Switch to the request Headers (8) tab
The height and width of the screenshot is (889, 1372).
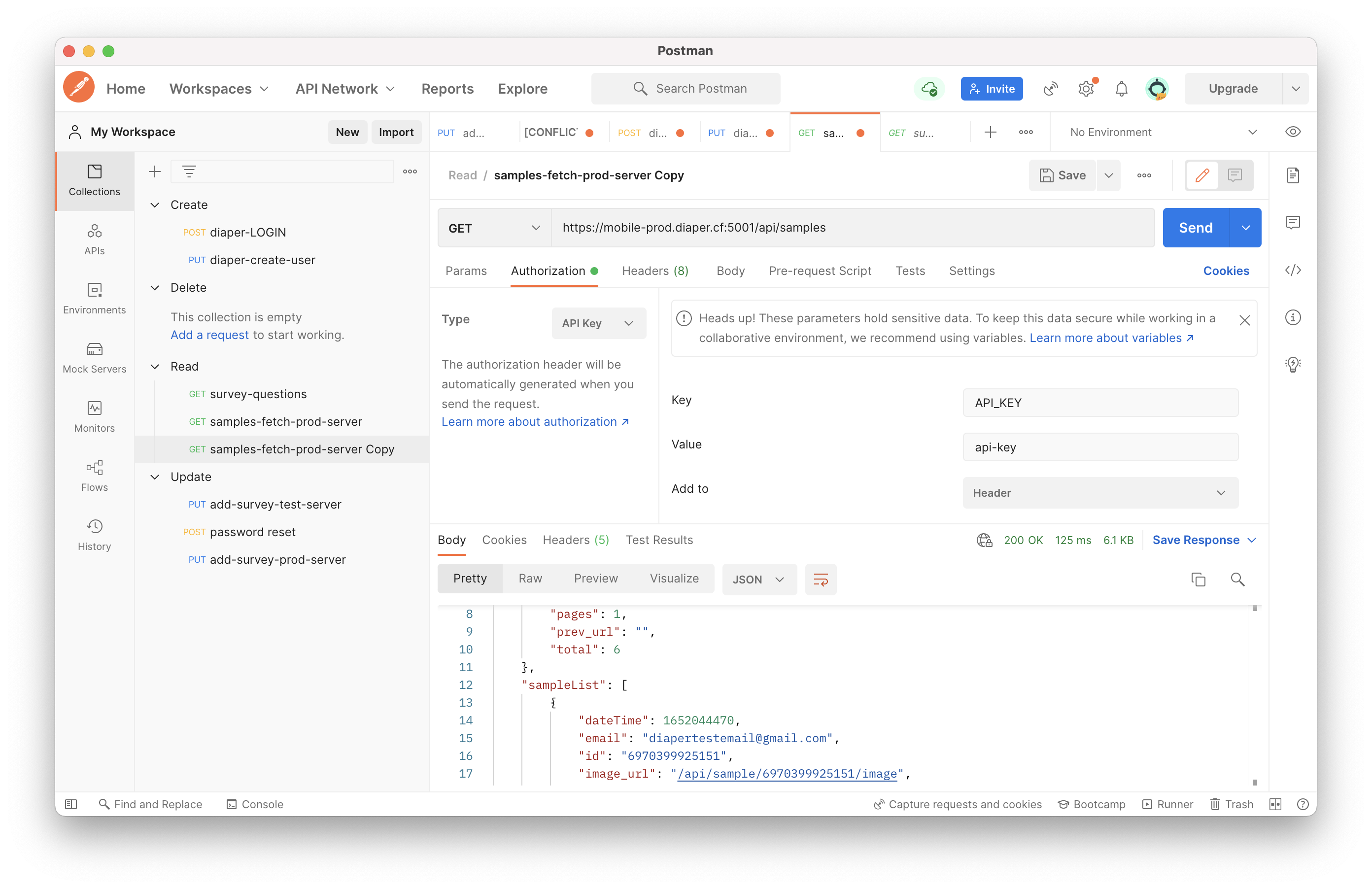655,271
